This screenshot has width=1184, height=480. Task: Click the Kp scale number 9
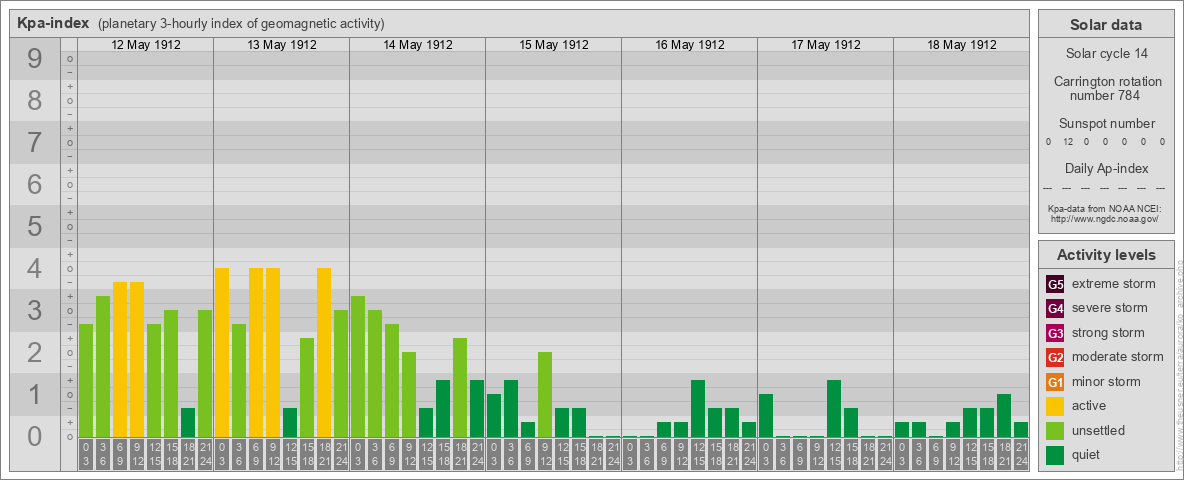(x=35, y=58)
